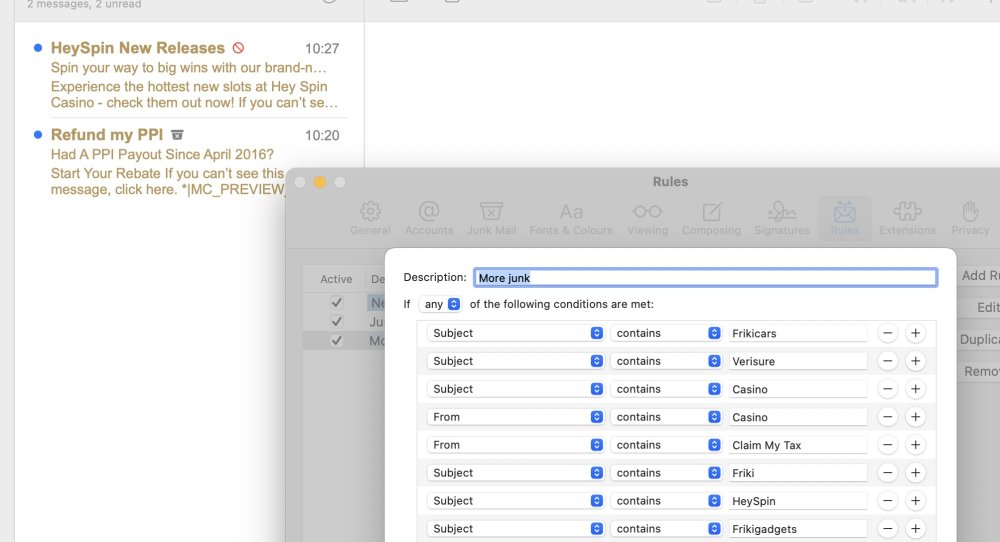Add a condition after the Friki row
Viewport: 1000px width, 542px height.
tap(915, 472)
